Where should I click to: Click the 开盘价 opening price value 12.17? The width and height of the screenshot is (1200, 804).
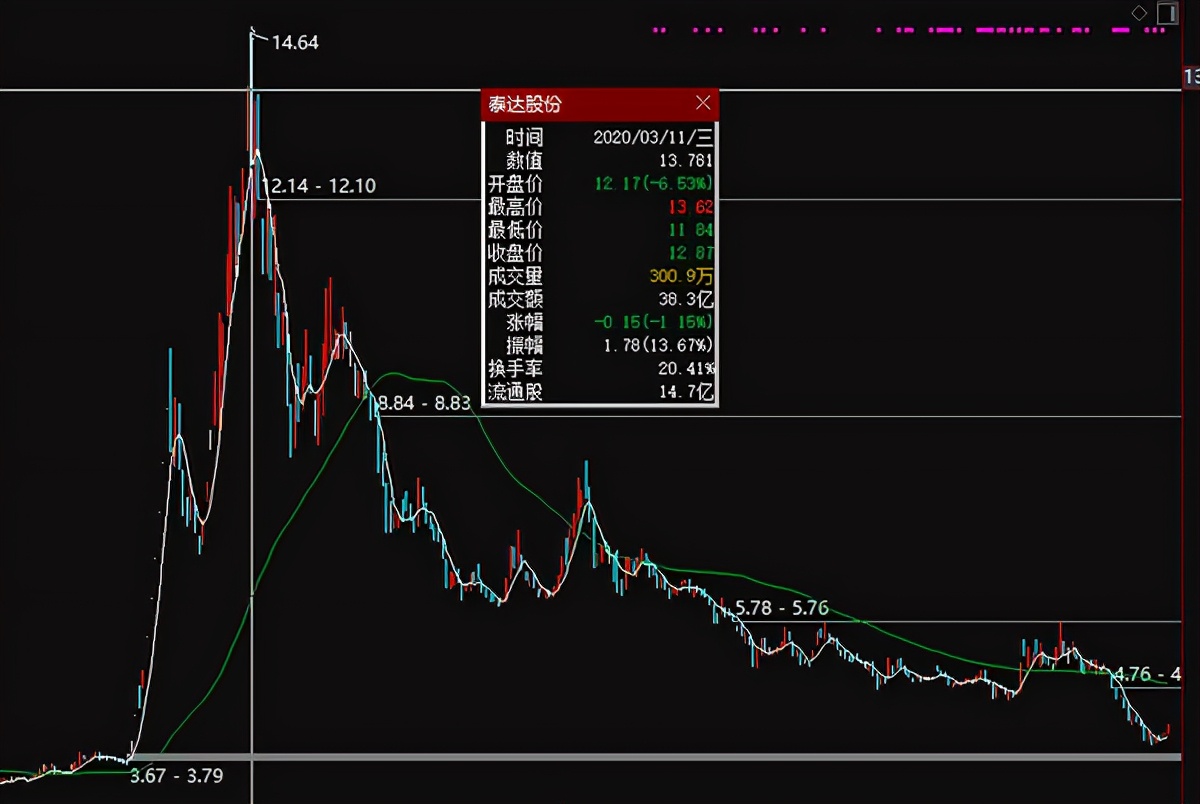(x=655, y=183)
